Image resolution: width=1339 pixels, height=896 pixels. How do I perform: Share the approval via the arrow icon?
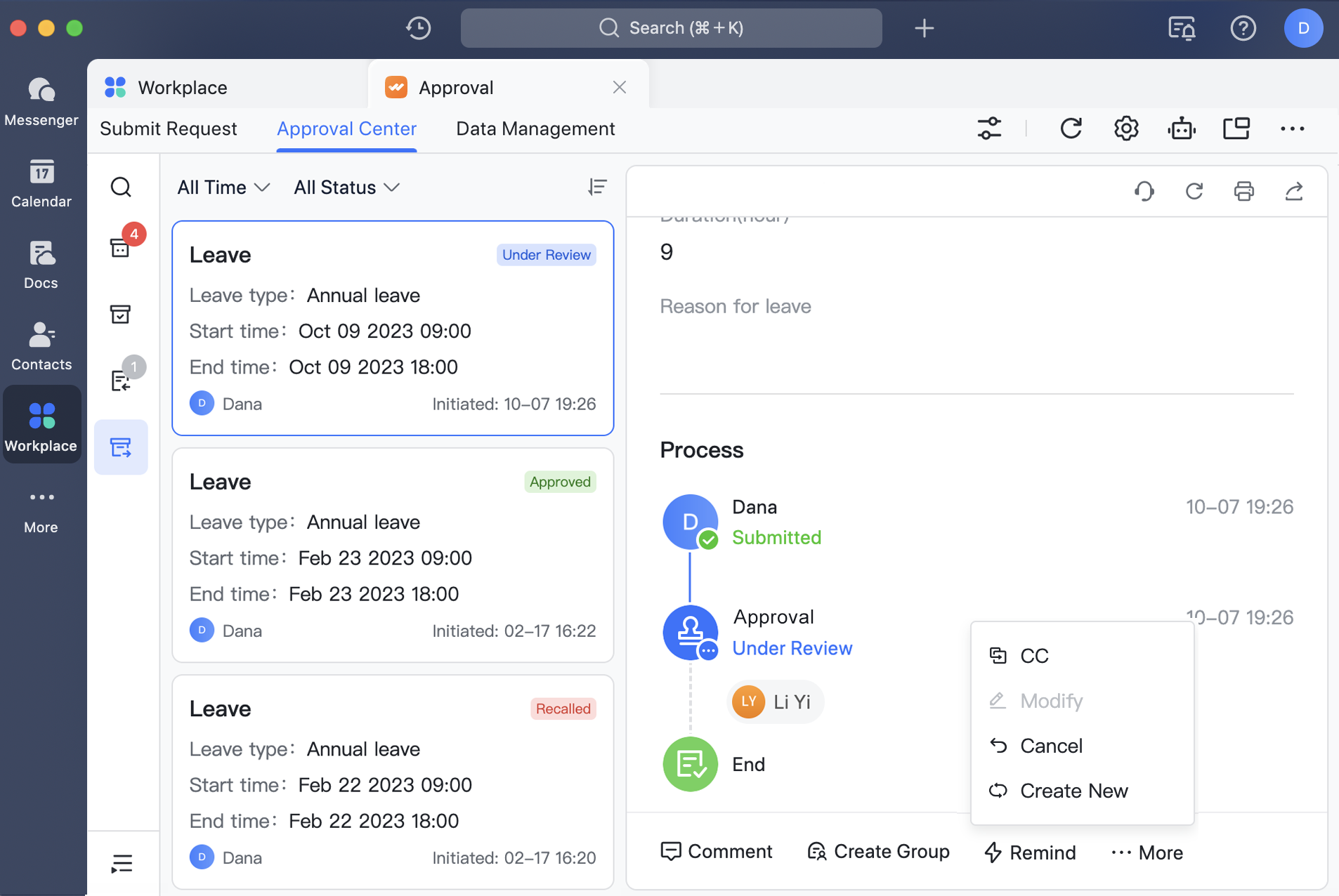click(x=1294, y=191)
